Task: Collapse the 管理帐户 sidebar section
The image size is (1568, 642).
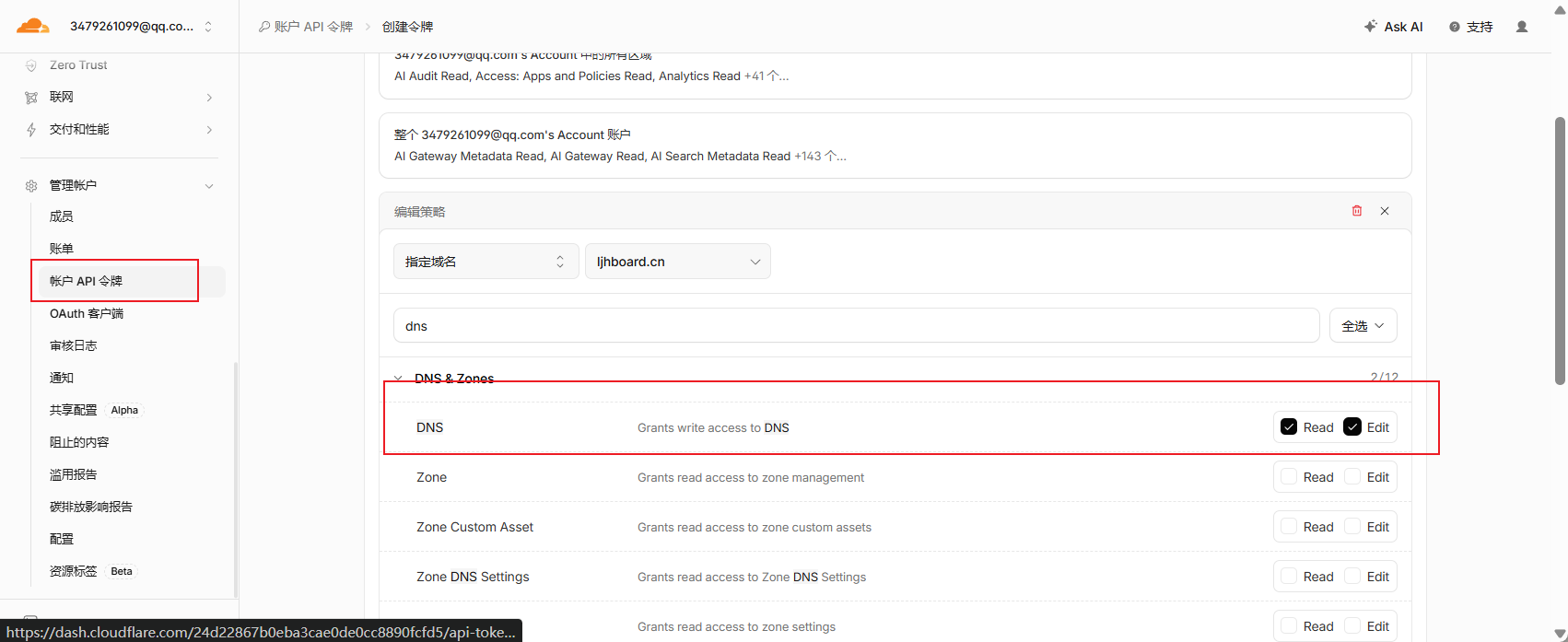Action: (x=209, y=186)
